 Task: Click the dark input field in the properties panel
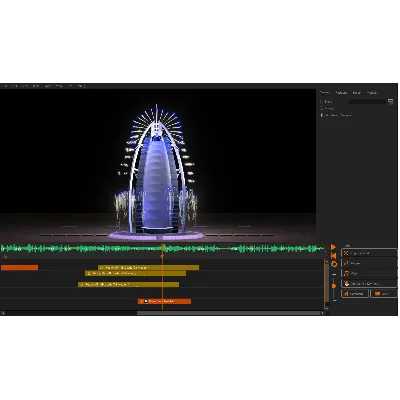367,102
